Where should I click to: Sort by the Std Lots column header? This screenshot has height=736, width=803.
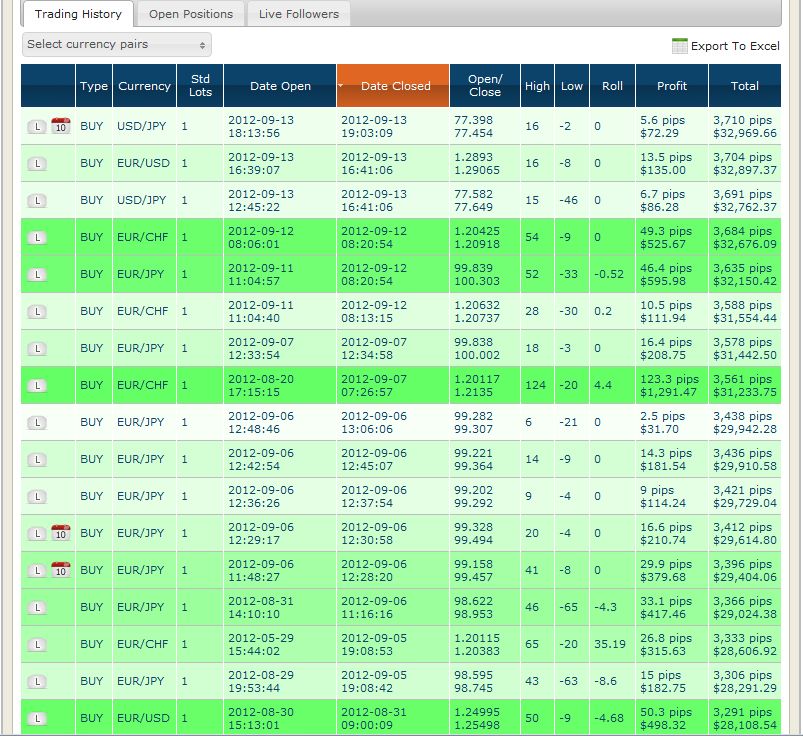[x=200, y=86]
